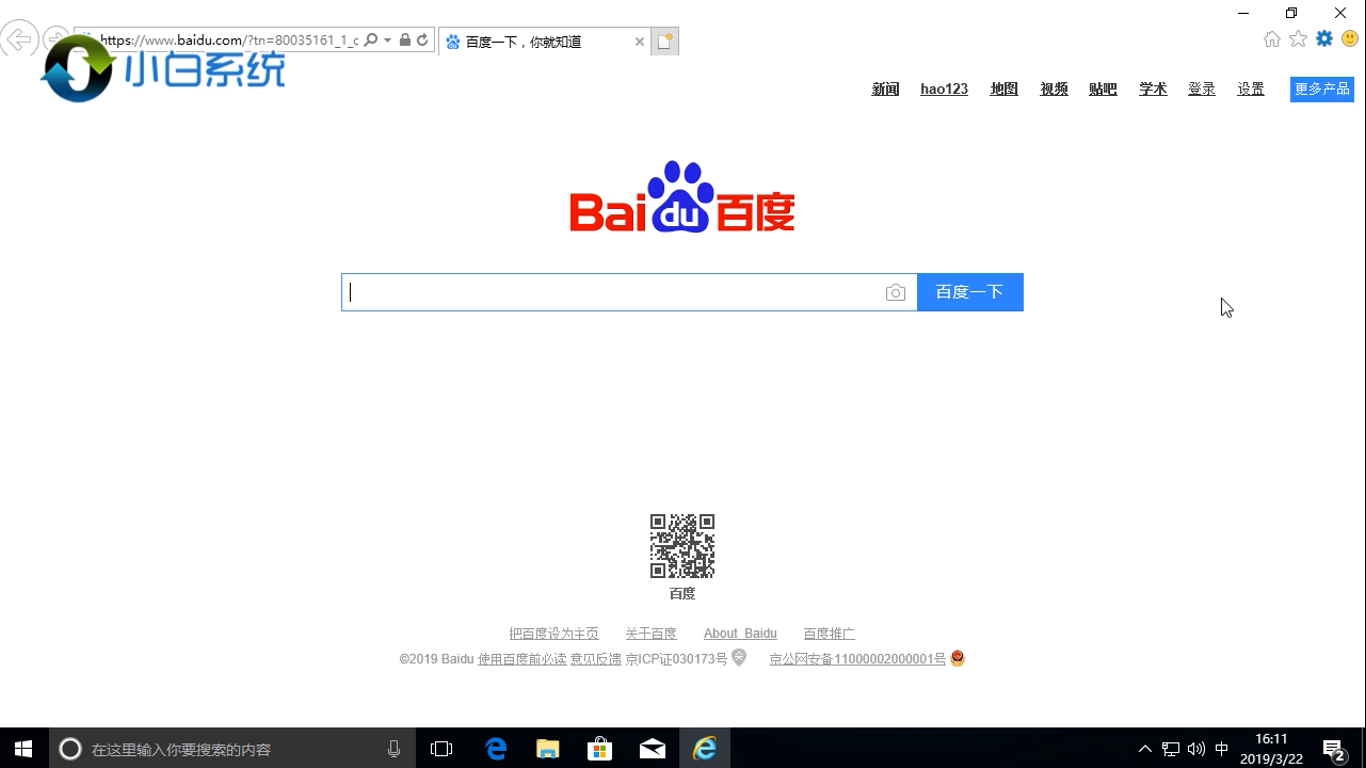The width and height of the screenshot is (1366, 768).
Task: Click the security lock icon in address bar
Action: [x=405, y=40]
